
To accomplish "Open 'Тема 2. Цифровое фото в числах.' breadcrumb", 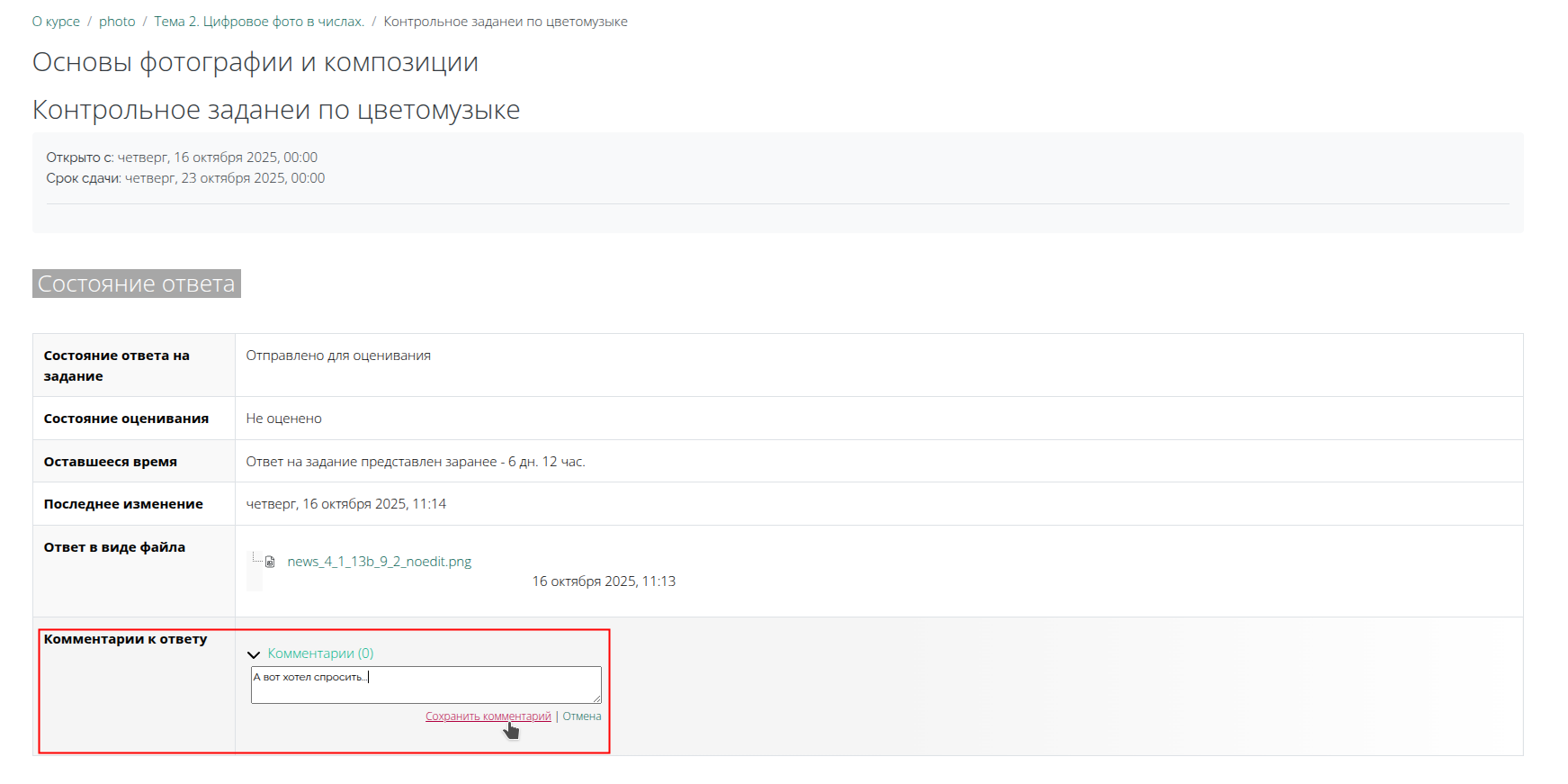I will point(259,22).
